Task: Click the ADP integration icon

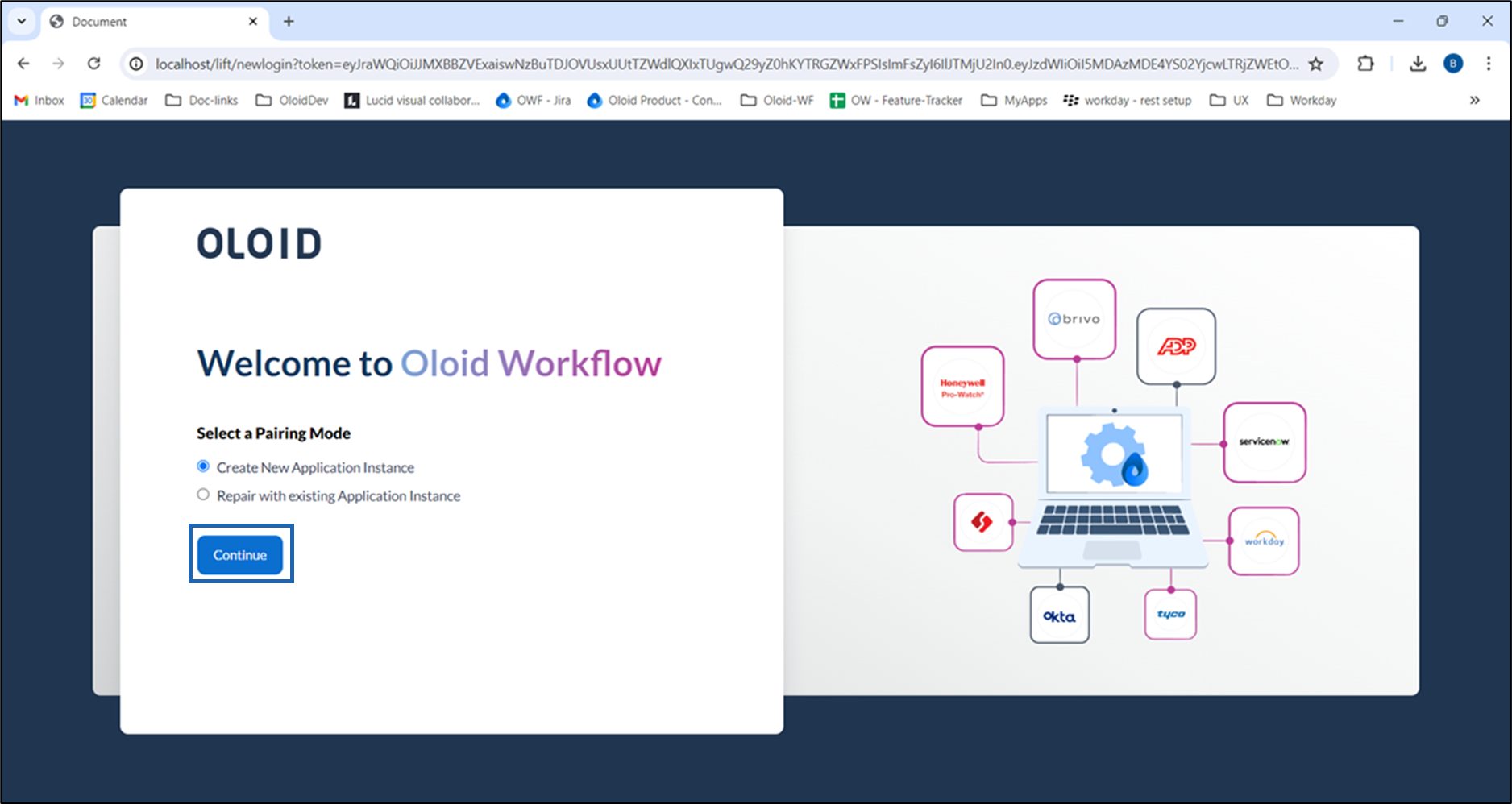Action: click(1176, 346)
